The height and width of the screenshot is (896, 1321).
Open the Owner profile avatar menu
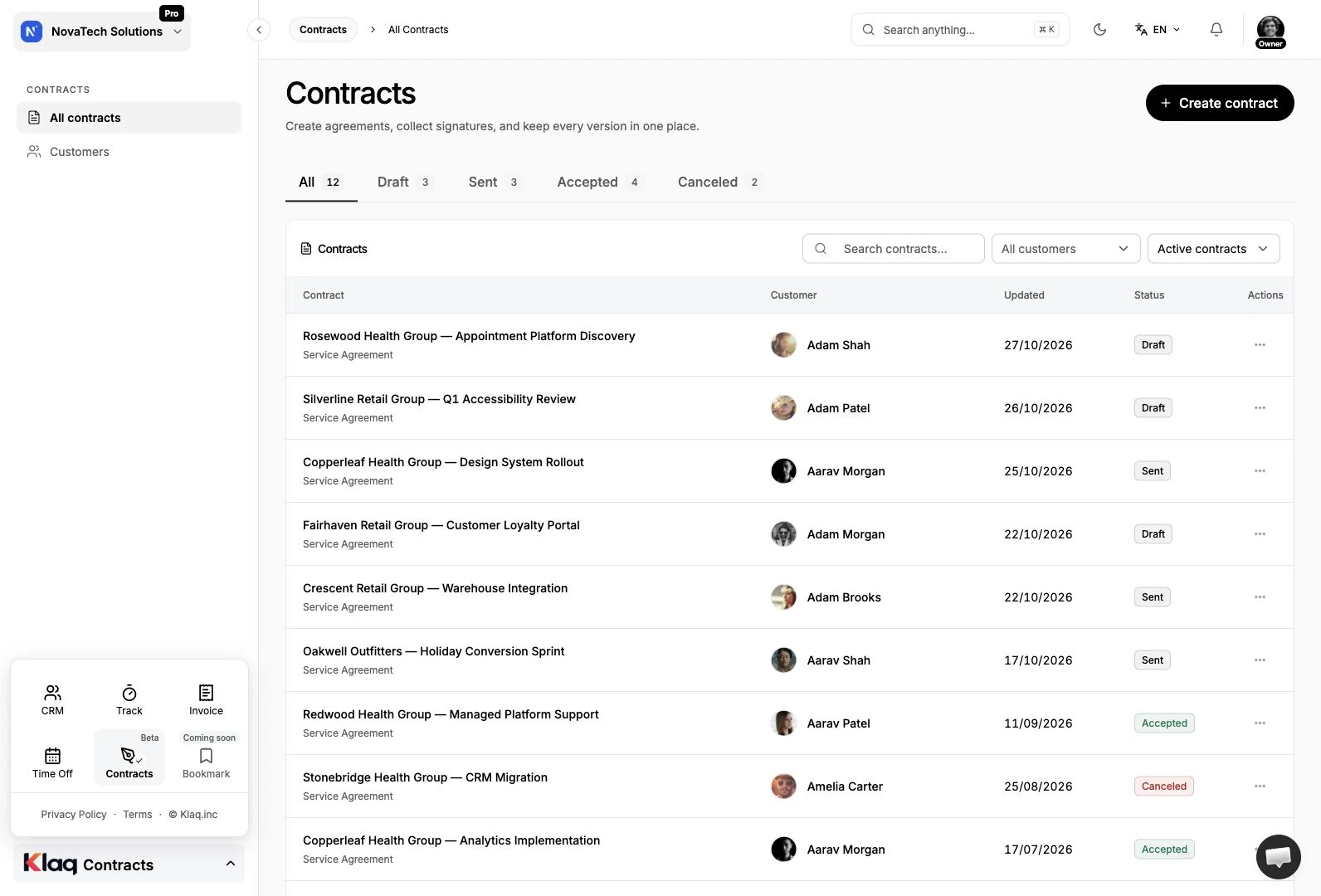click(x=1270, y=32)
